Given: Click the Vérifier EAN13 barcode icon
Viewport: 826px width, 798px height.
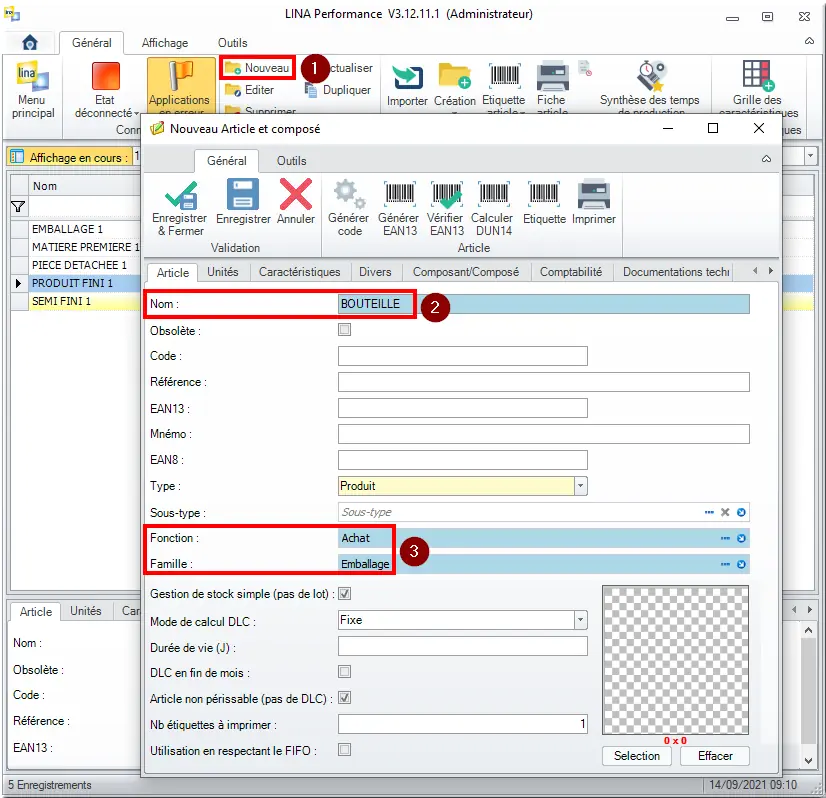Looking at the screenshot, I should point(447,194).
